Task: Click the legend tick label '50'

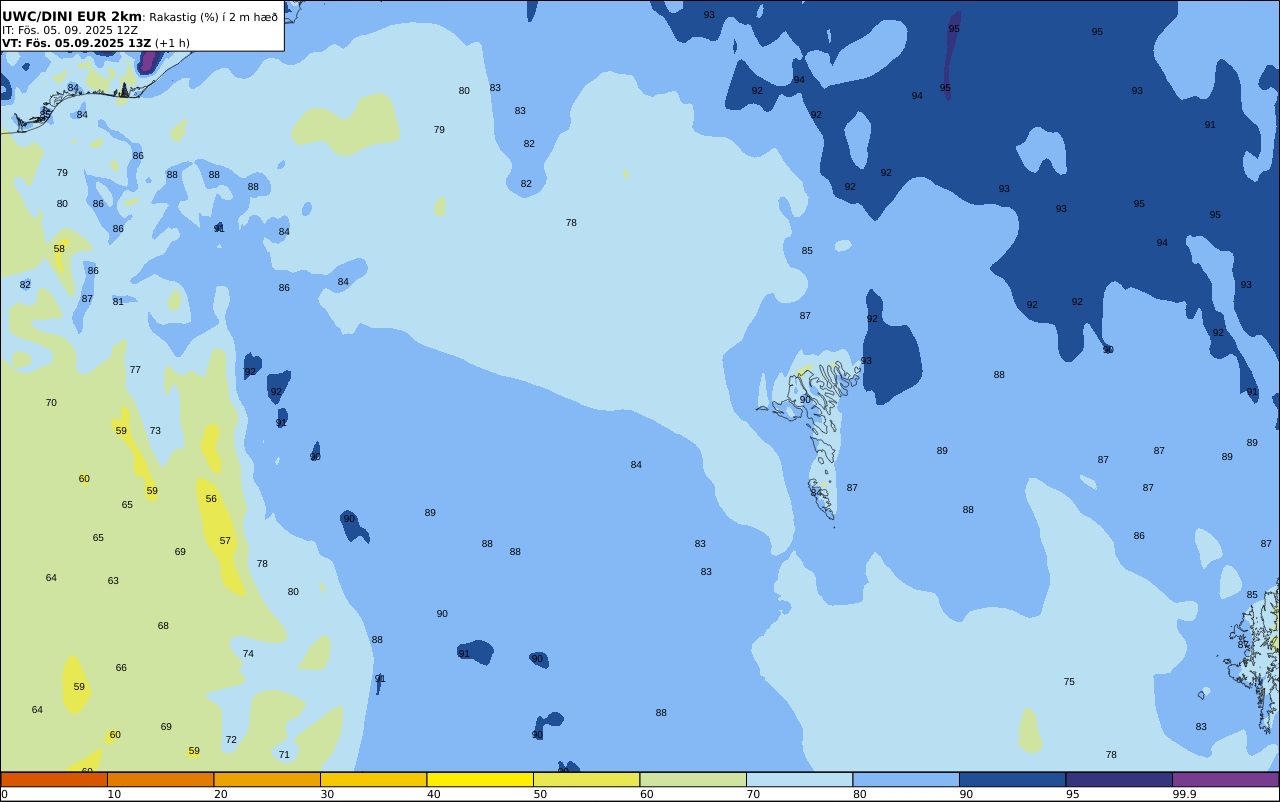Action: pyautogui.click(x=540, y=794)
